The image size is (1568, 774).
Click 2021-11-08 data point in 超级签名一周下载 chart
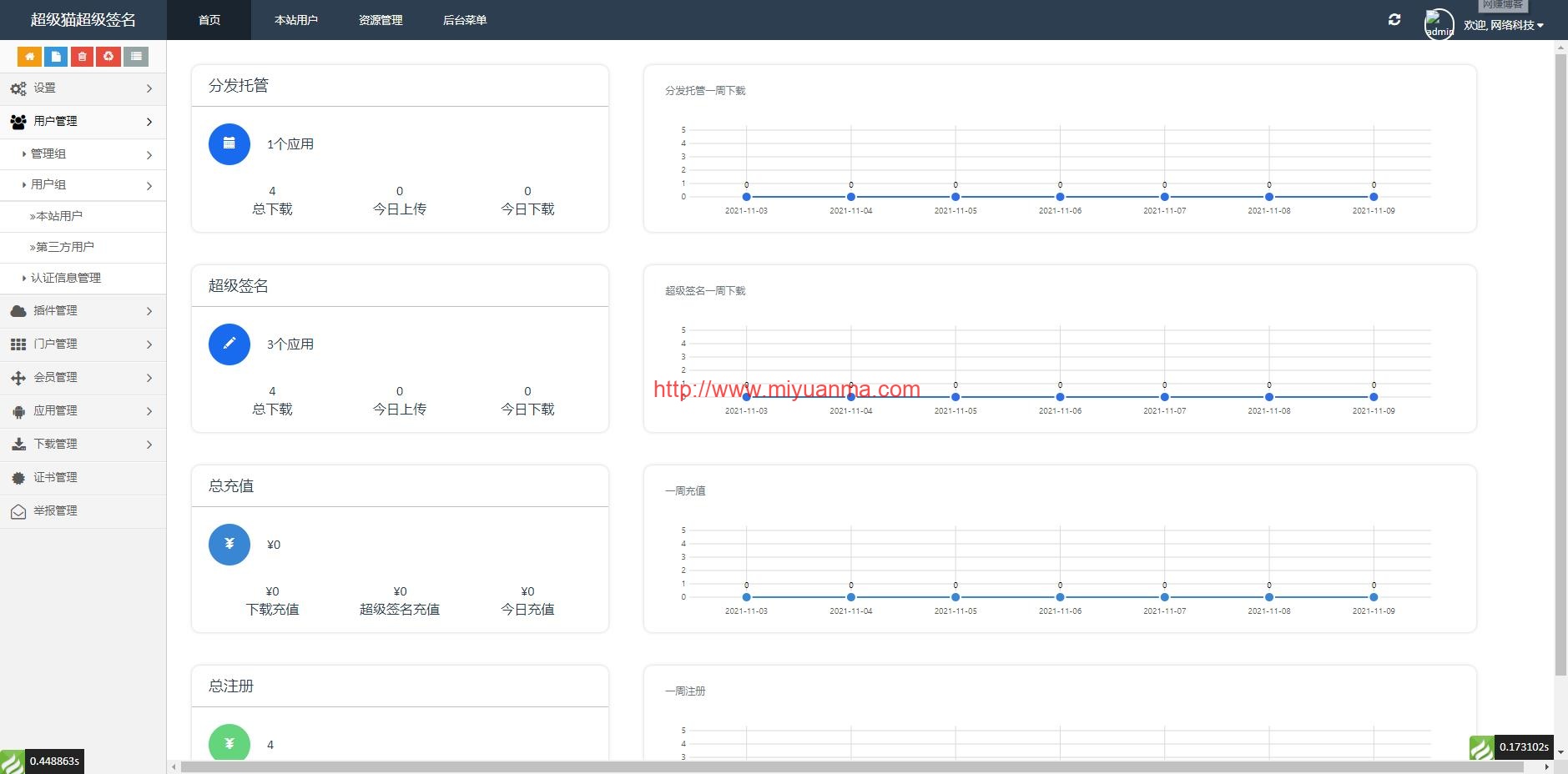[1269, 397]
